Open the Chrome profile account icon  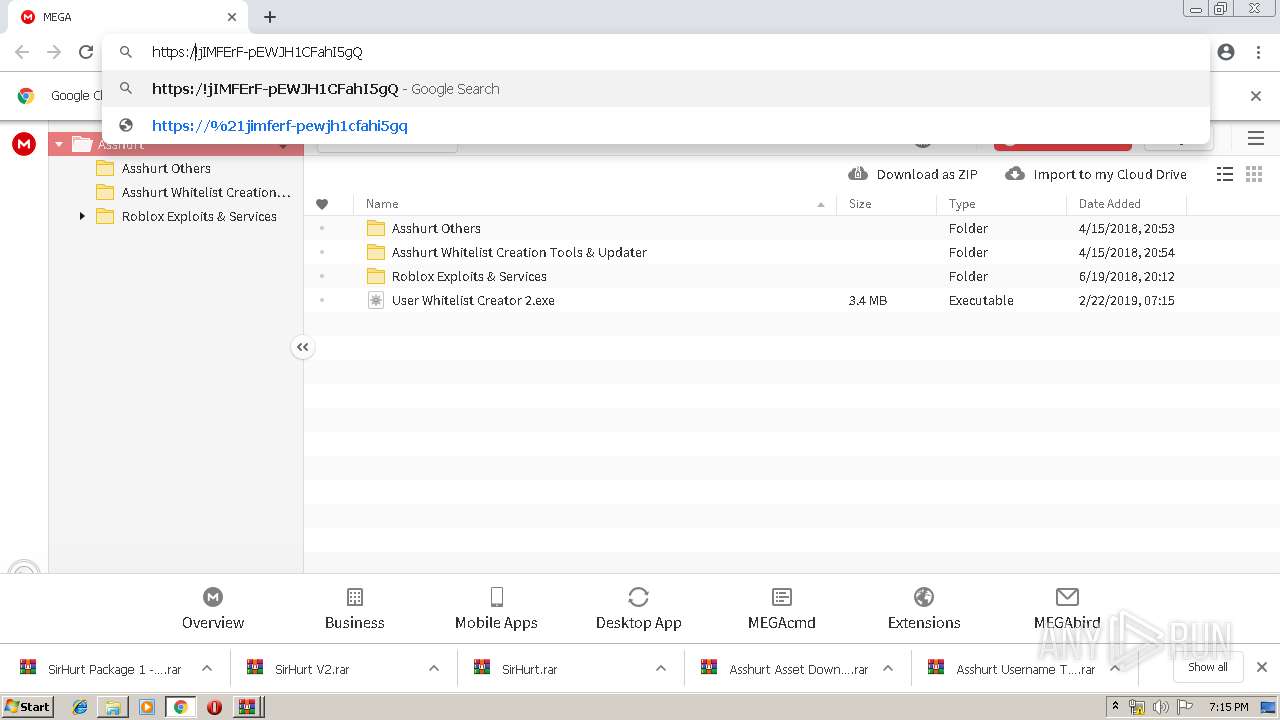[x=1226, y=52]
